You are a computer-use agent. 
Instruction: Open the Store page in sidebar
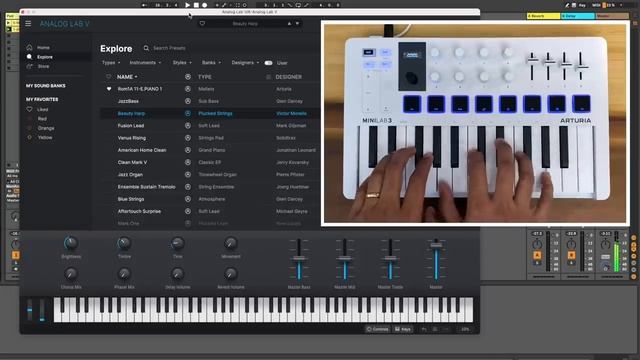point(43,66)
